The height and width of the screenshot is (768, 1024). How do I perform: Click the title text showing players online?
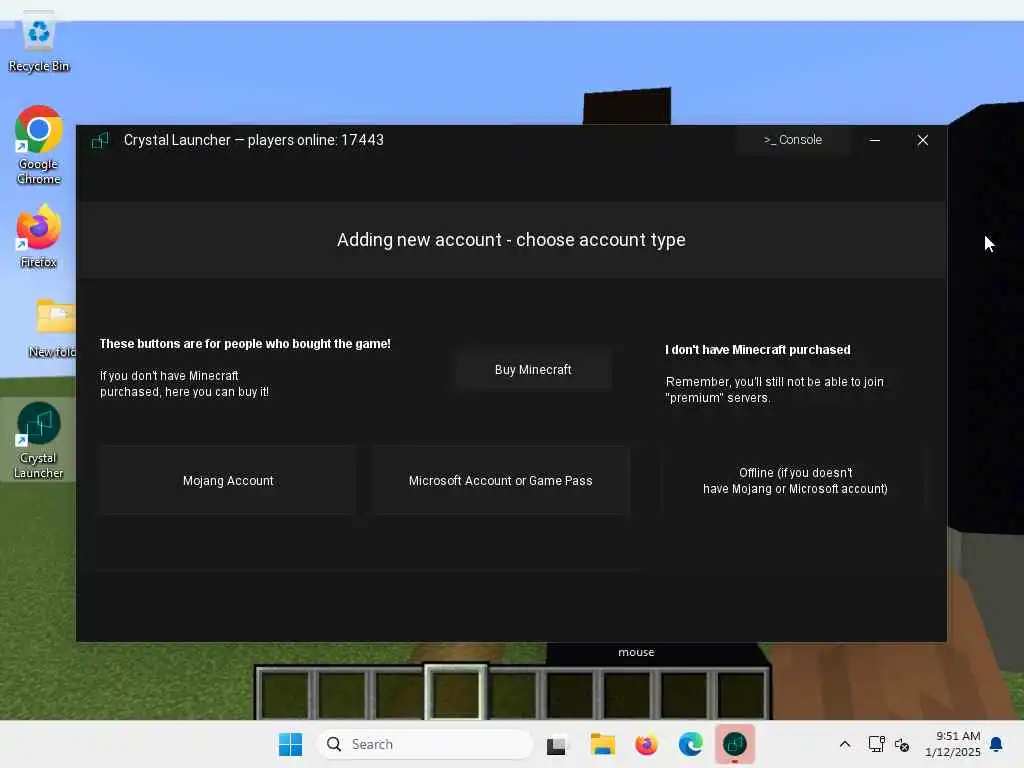point(253,140)
